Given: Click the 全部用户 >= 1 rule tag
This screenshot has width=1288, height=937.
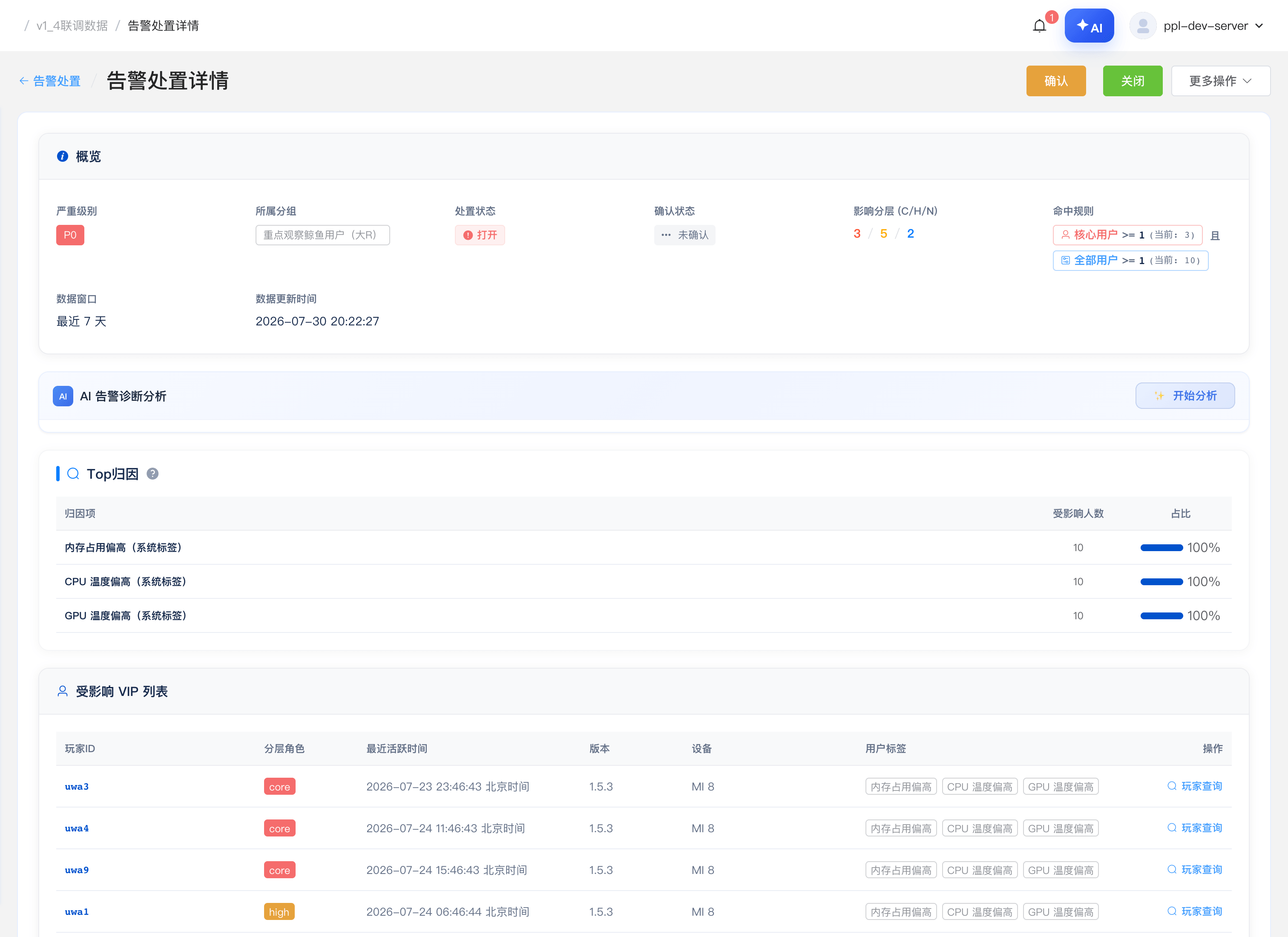Looking at the screenshot, I should pyautogui.click(x=1130, y=260).
